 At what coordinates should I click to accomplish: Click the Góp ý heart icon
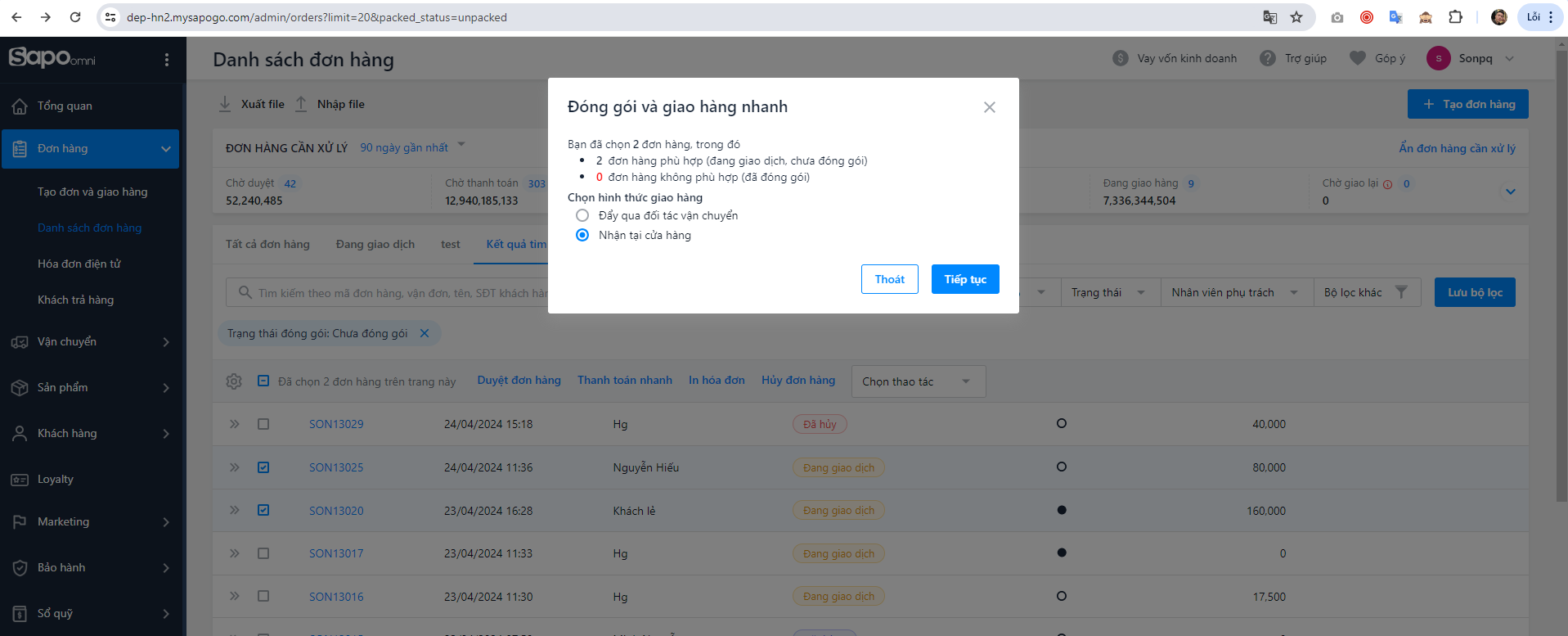(x=1358, y=58)
